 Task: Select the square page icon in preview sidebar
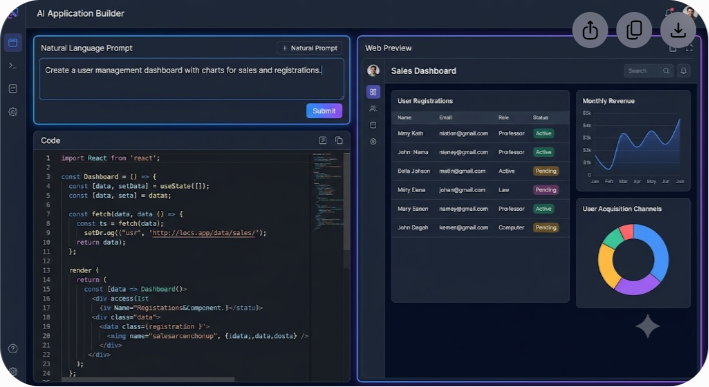[x=373, y=125]
